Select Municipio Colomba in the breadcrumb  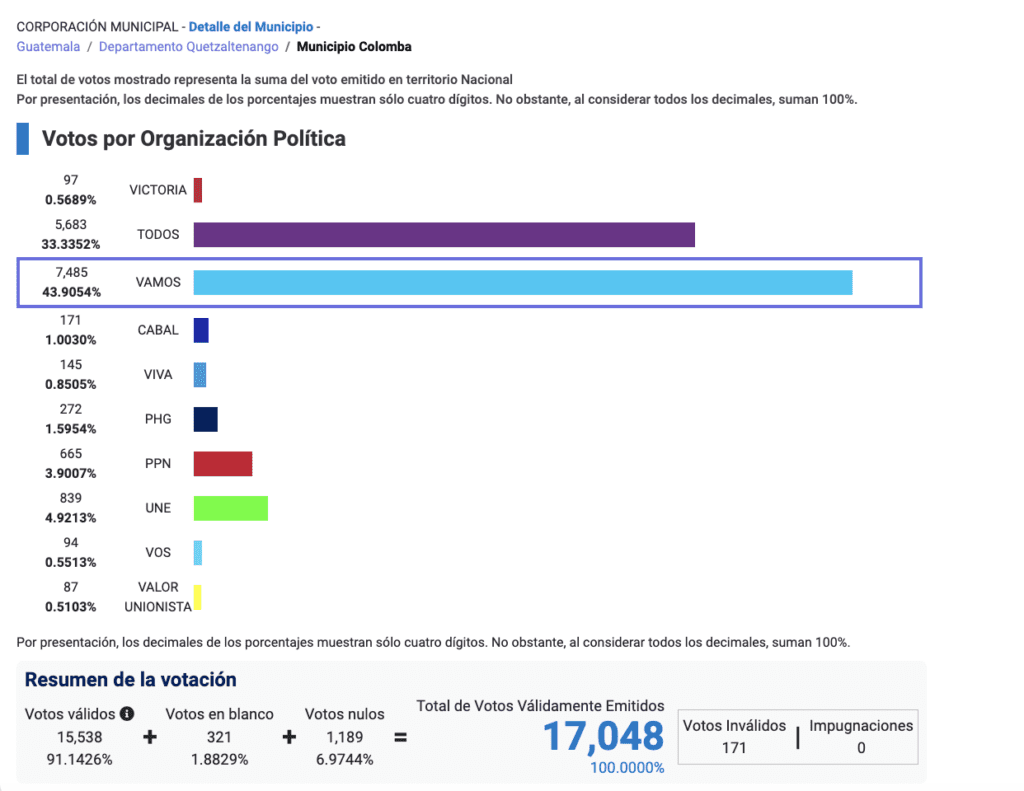(x=353, y=47)
